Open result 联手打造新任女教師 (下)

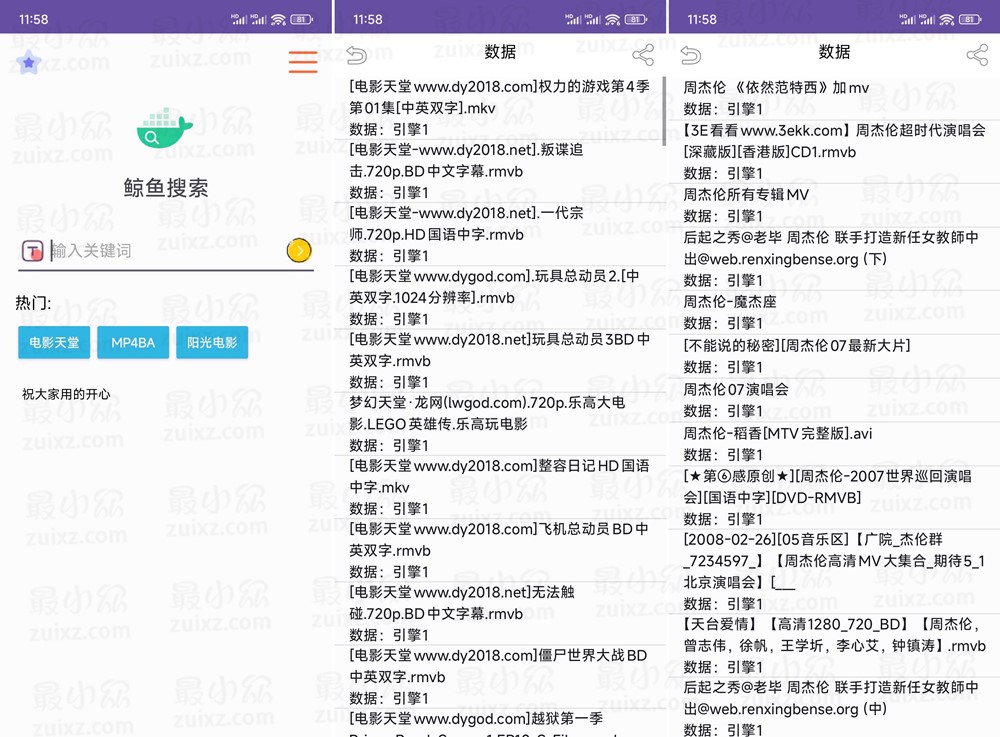coord(834,259)
